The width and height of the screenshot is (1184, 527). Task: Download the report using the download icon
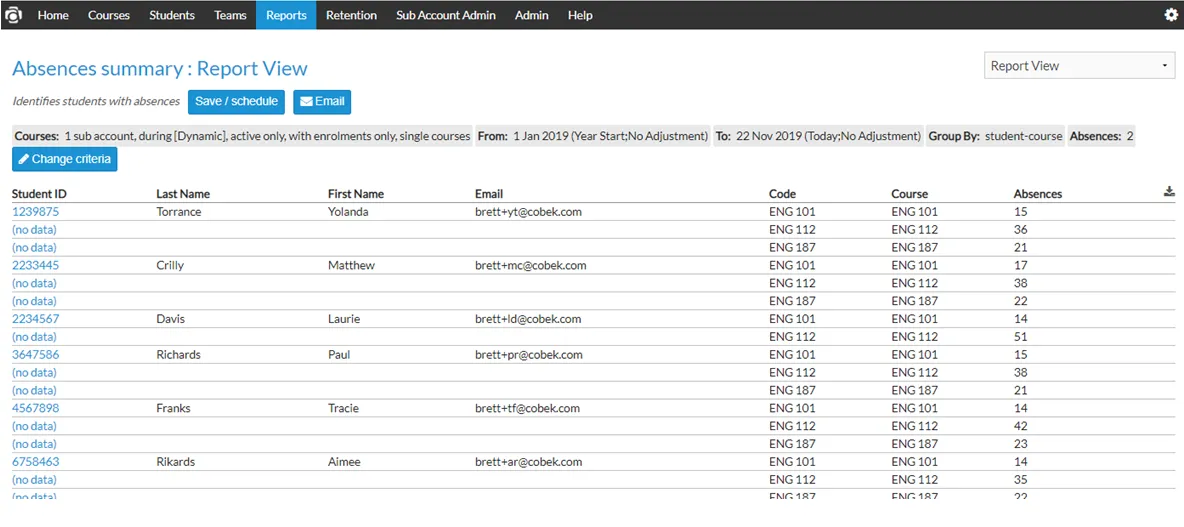[x=1170, y=193]
